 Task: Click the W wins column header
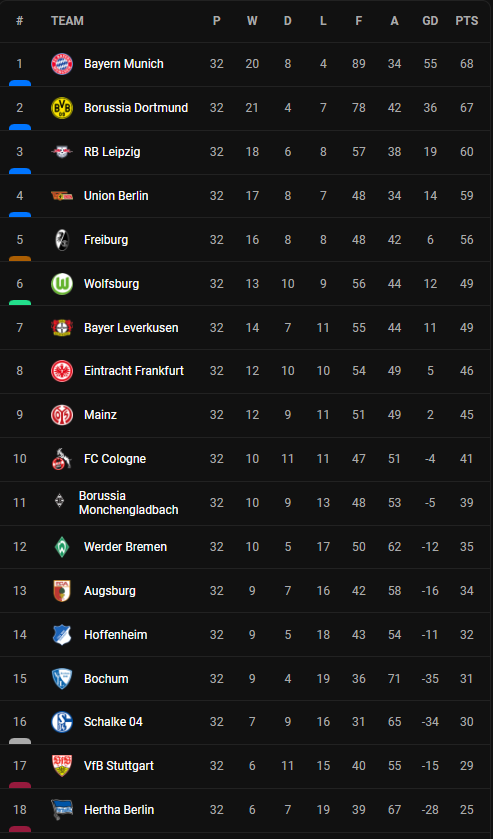[x=252, y=21]
